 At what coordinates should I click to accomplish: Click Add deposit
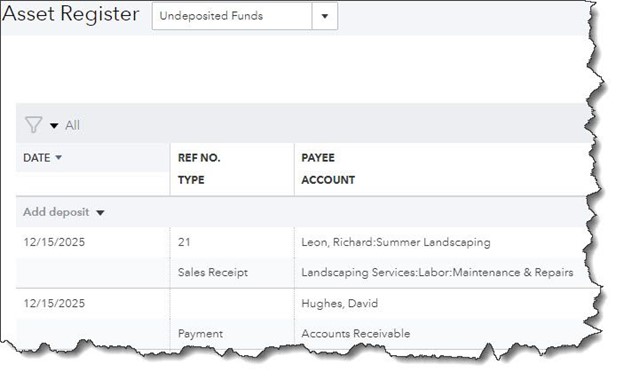(56, 212)
